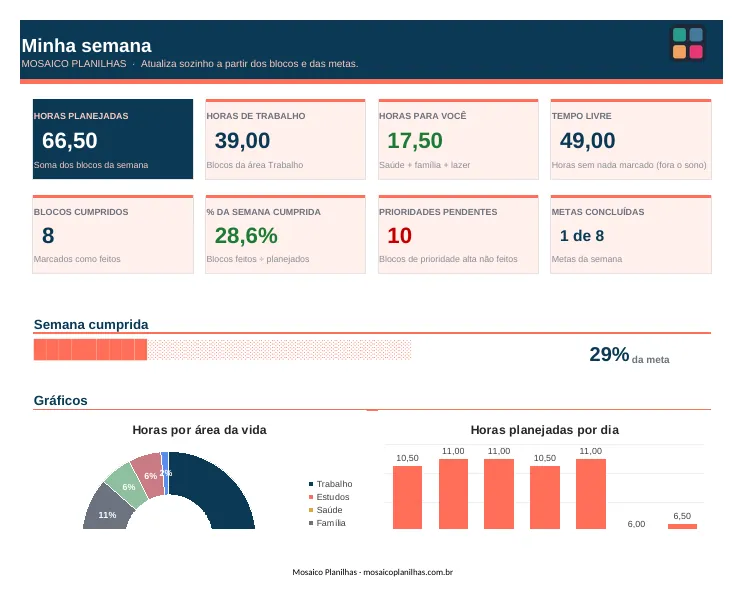Click 'Metas da semana' caption
Viewport: 743px width, 597px height.
[587, 259]
